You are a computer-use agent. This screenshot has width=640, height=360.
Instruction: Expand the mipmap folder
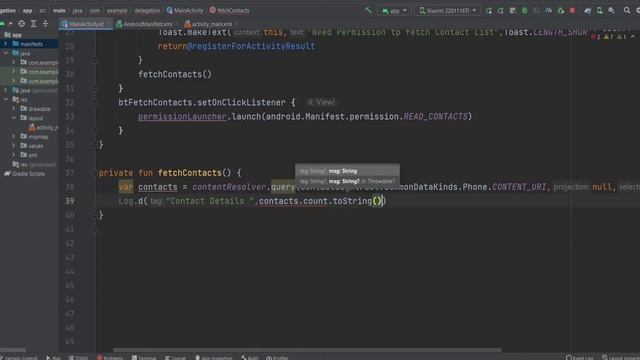click(13, 137)
